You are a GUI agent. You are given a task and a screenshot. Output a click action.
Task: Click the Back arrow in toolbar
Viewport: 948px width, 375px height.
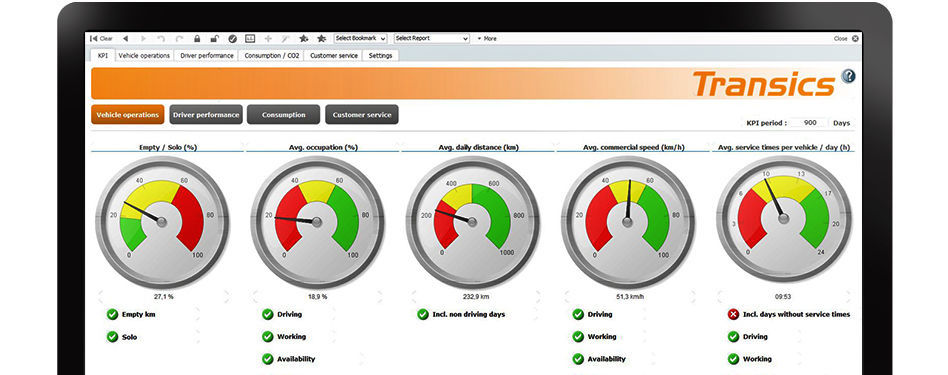[x=125, y=38]
